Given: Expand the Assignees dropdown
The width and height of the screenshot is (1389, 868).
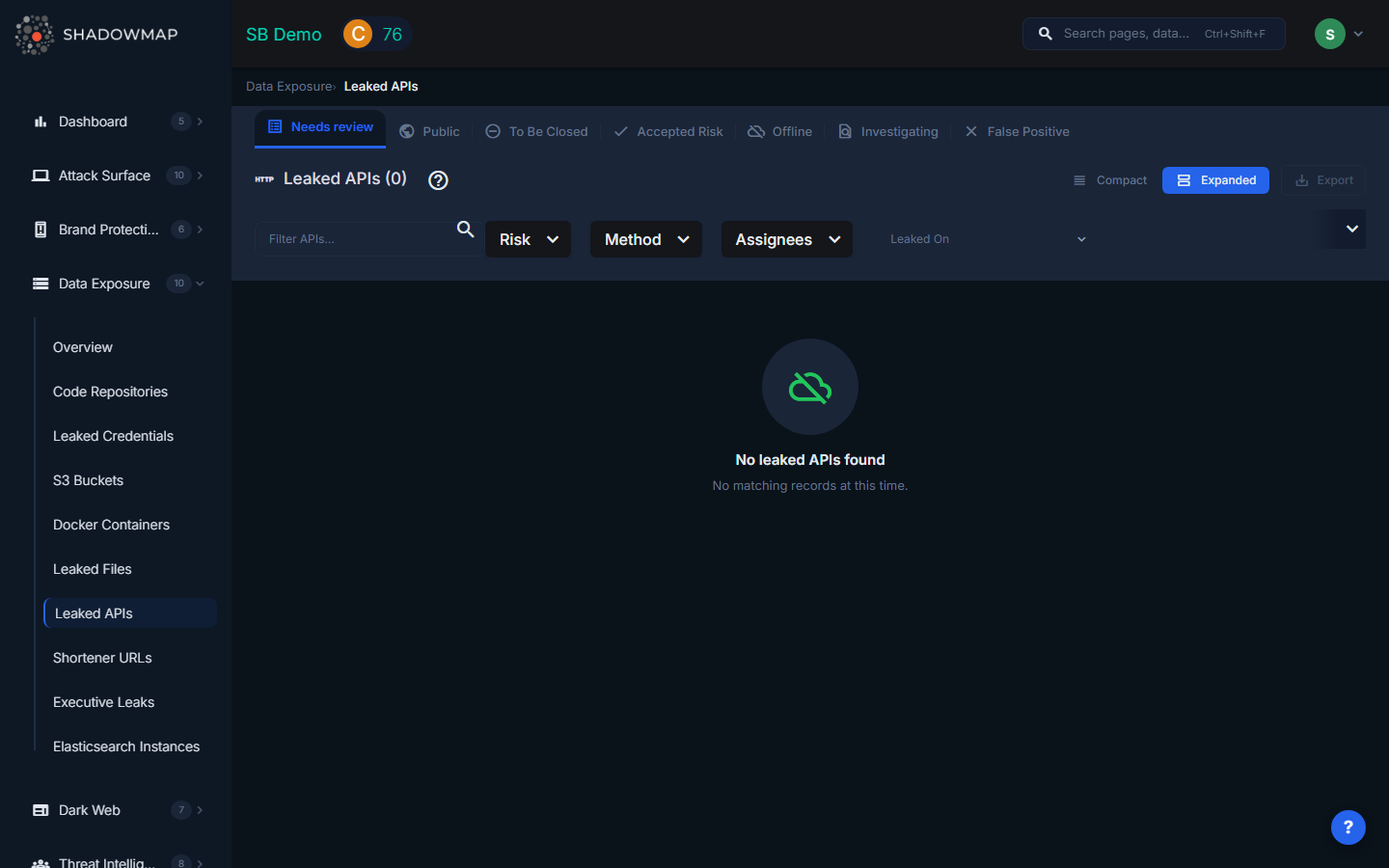Looking at the screenshot, I should click(786, 239).
